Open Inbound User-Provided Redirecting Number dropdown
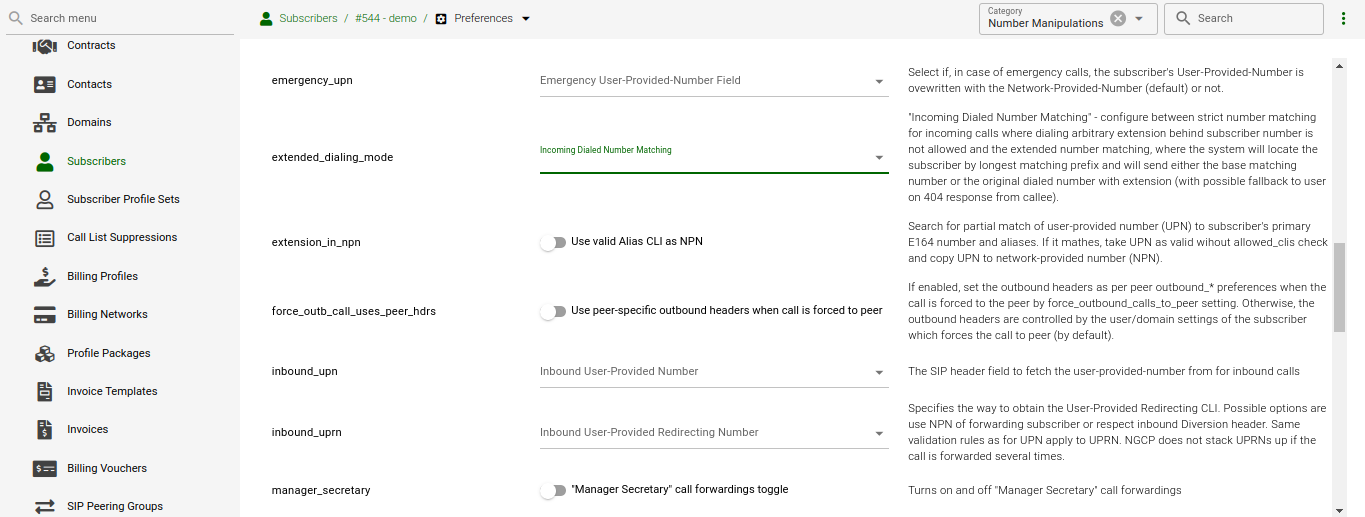The width and height of the screenshot is (1365, 517). click(714, 433)
